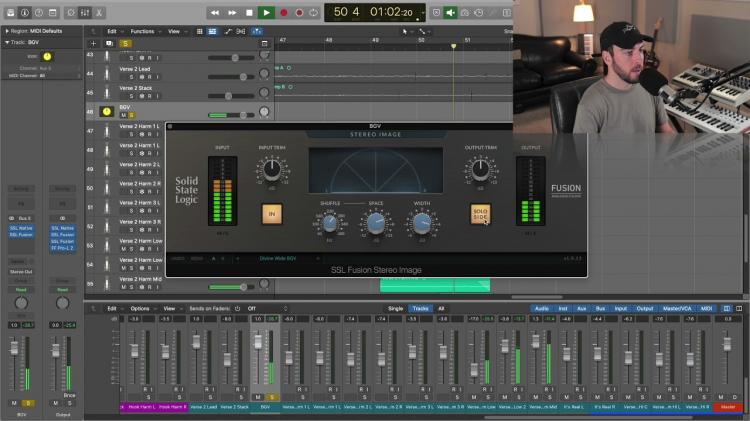Toggle the list view icon in tracks toolbar
Viewport: 750px width, 421px height.
pyautogui.click(x=212, y=31)
